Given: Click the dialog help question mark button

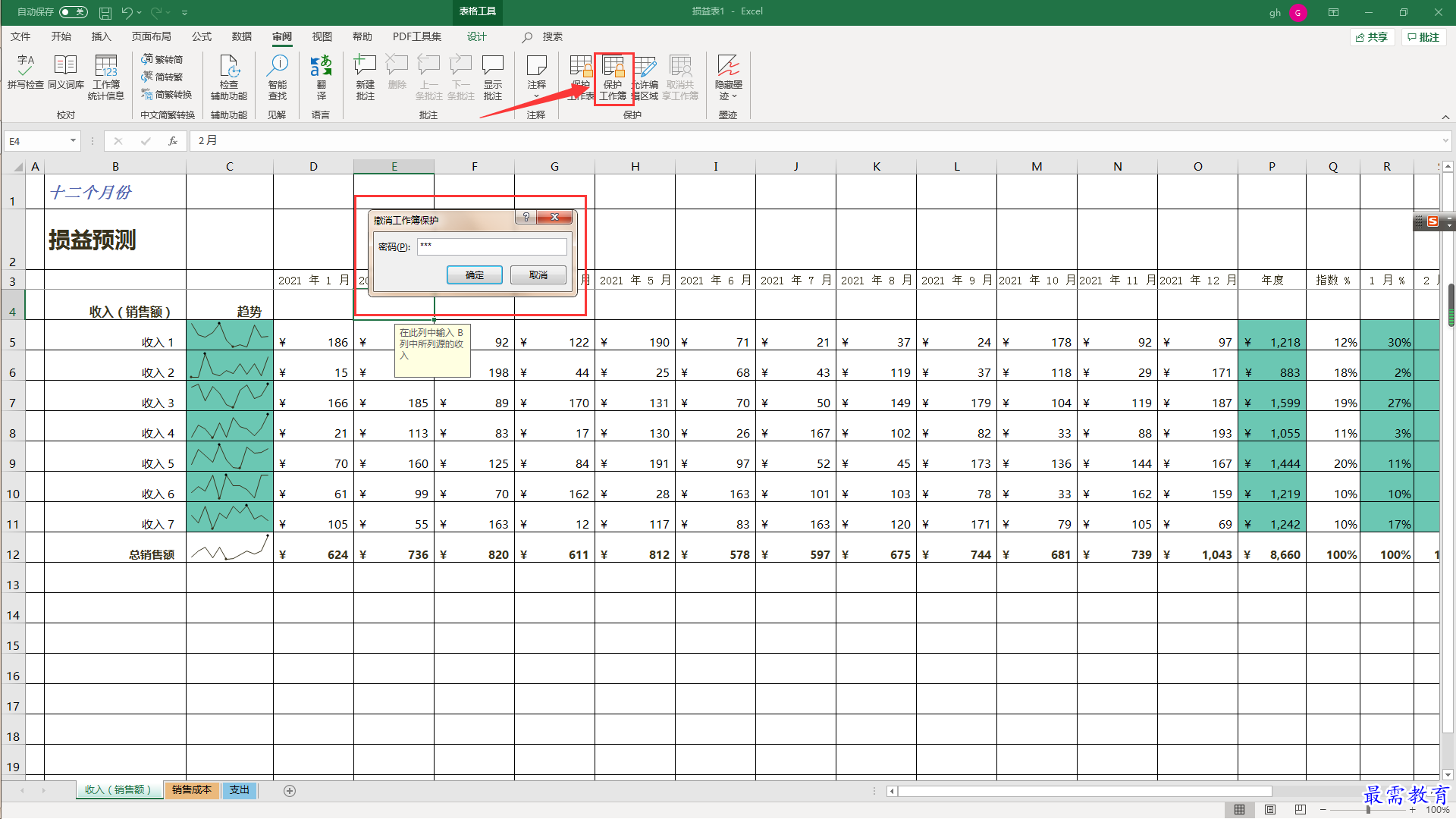Looking at the screenshot, I should (x=526, y=217).
